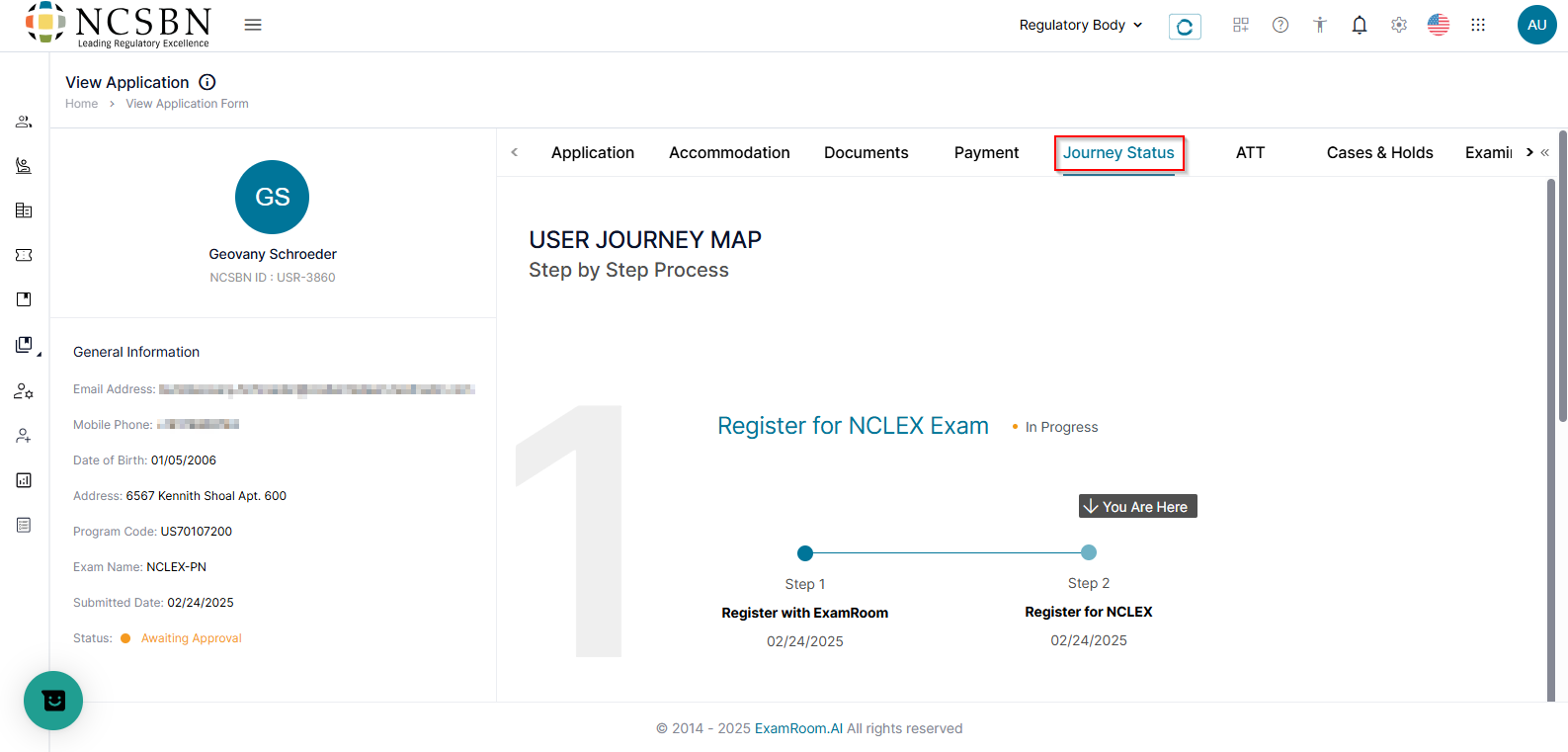Click the Step 1 journey progress marker
Screen dimensions: 1568x752
point(805,553)
